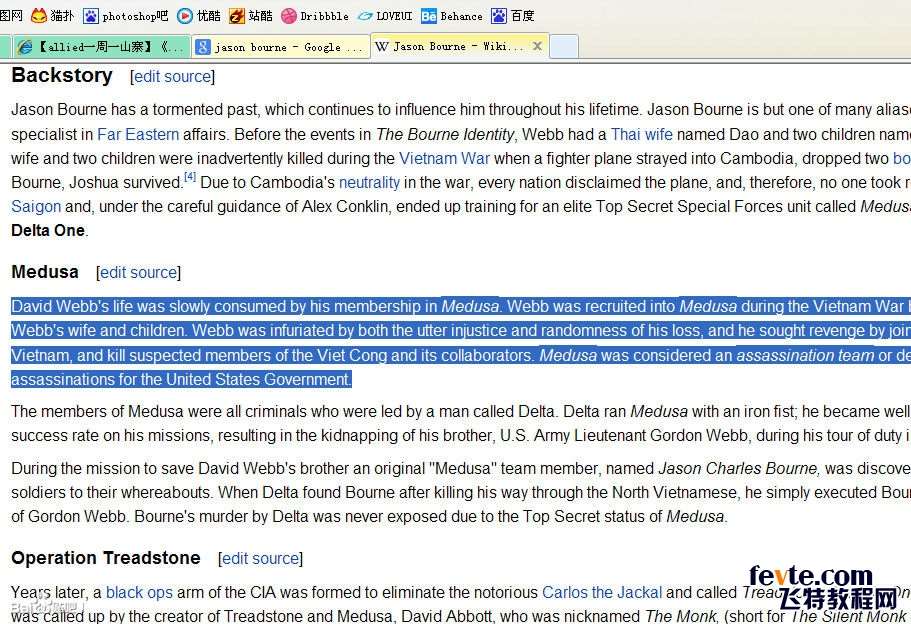911x624 pixels.
Task: Click the Medusa section heading
Action: point(45,271)
